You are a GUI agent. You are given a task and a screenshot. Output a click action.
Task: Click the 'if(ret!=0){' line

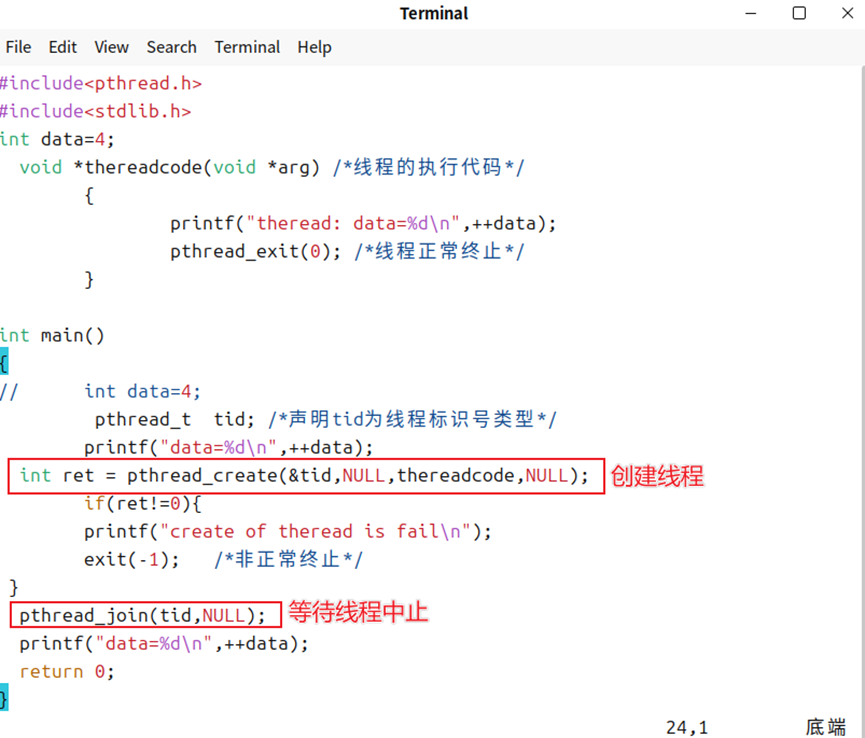[143, 504]
